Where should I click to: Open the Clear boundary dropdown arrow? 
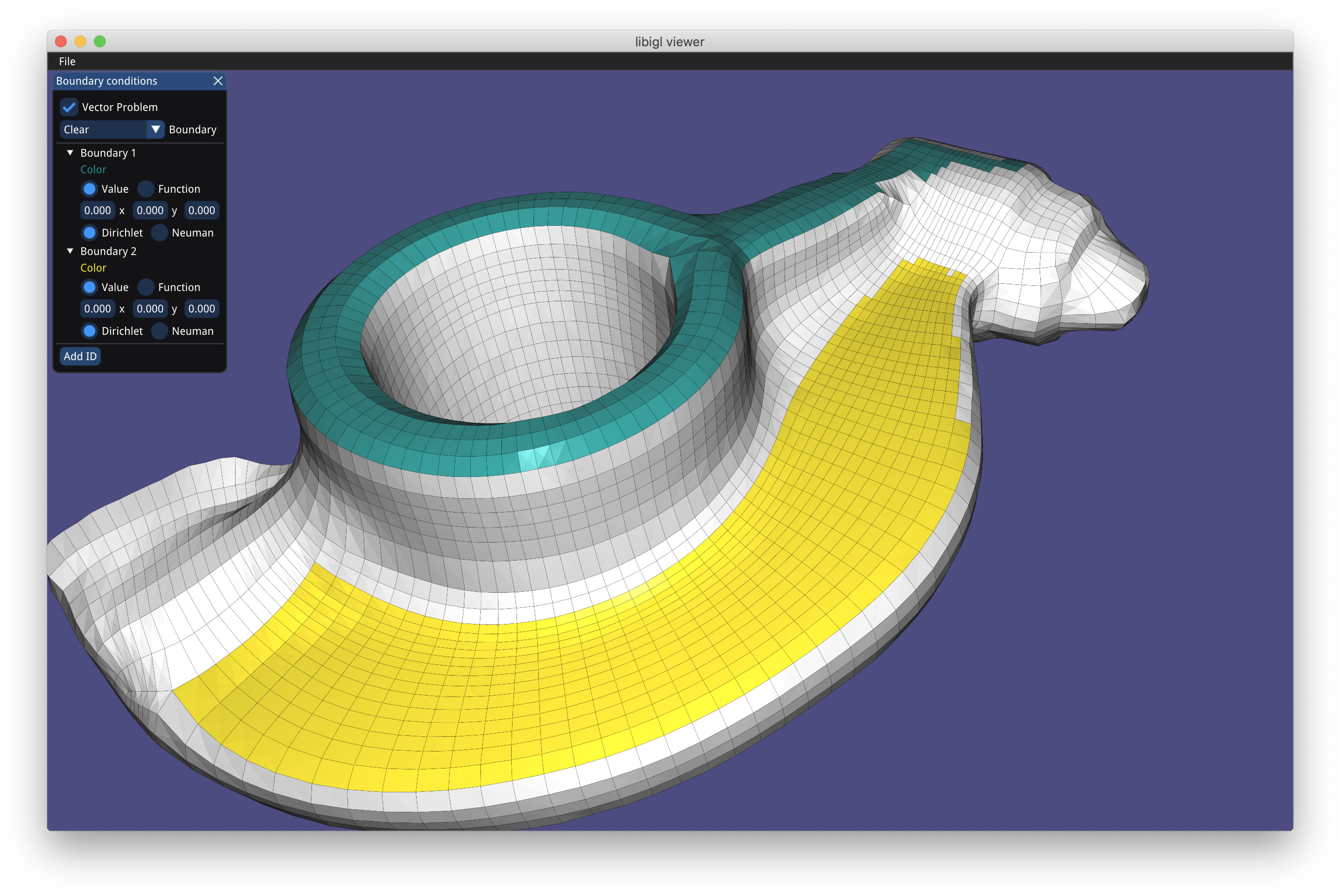click(155, 130)
